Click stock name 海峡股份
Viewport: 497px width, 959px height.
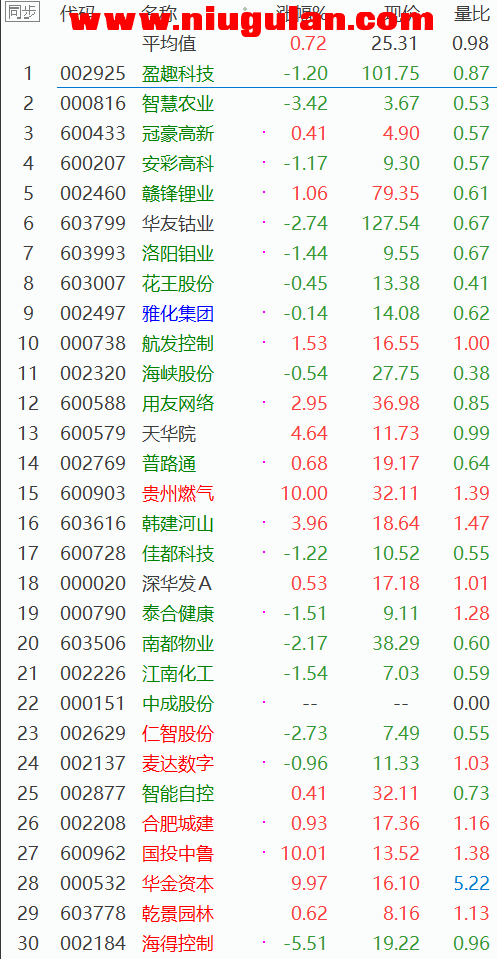click(178, 373)
